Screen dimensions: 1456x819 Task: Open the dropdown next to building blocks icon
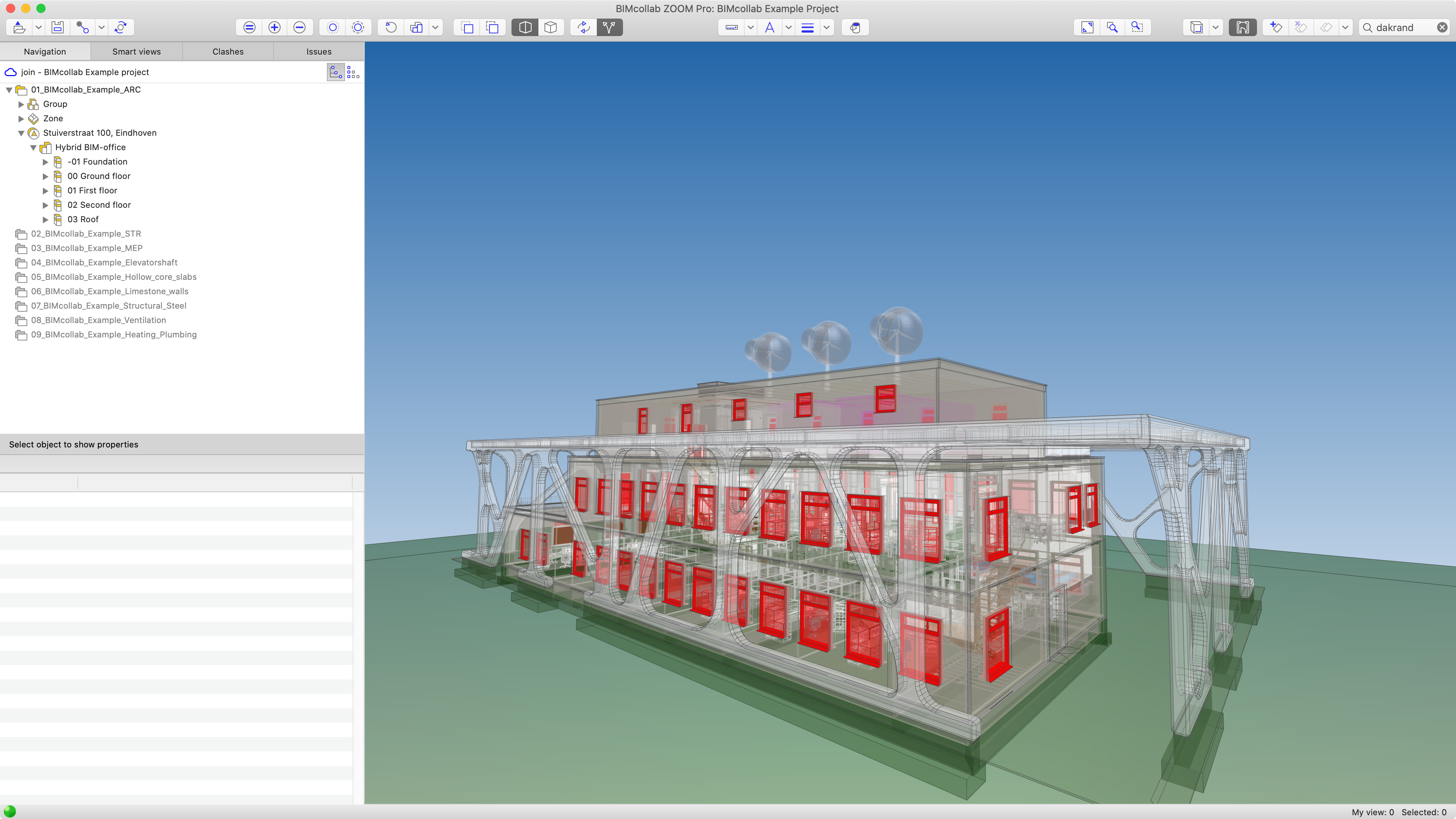pos(435,27)
